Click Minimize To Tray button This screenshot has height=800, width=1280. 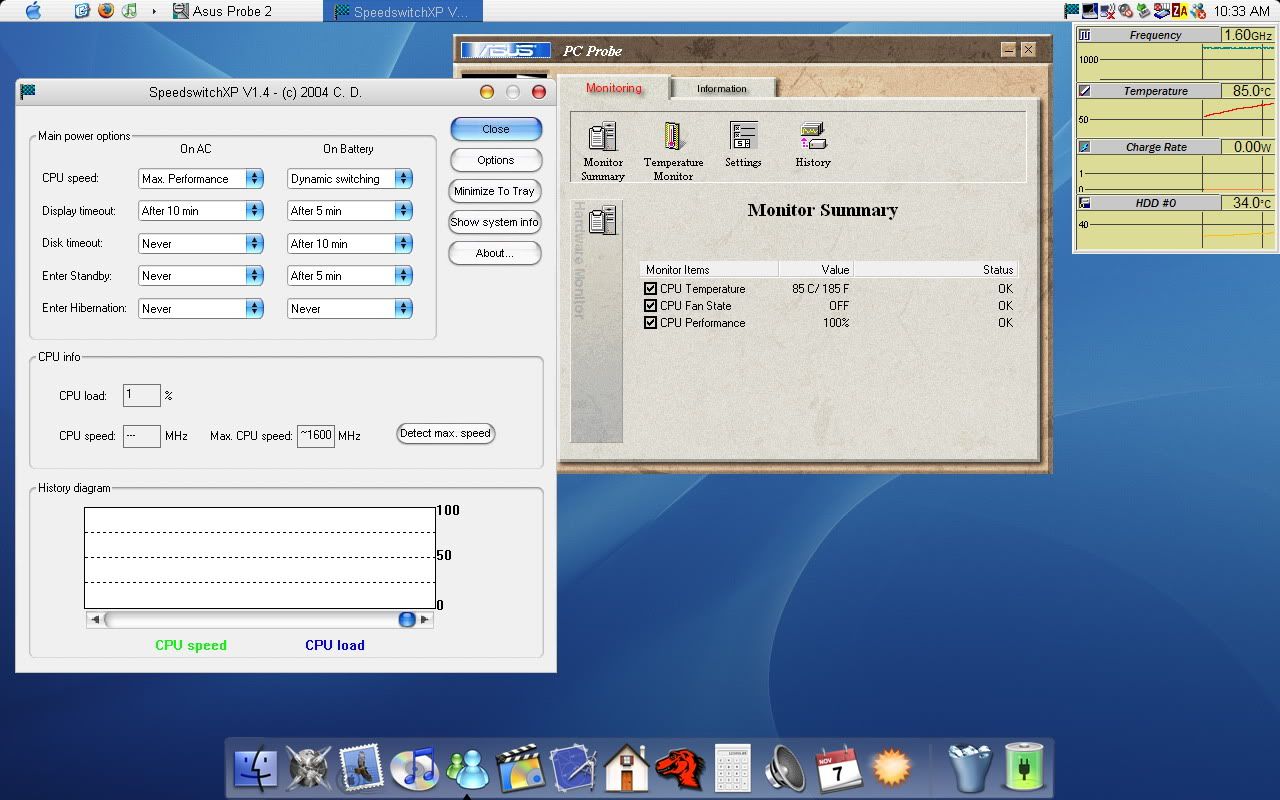[495, 191]
